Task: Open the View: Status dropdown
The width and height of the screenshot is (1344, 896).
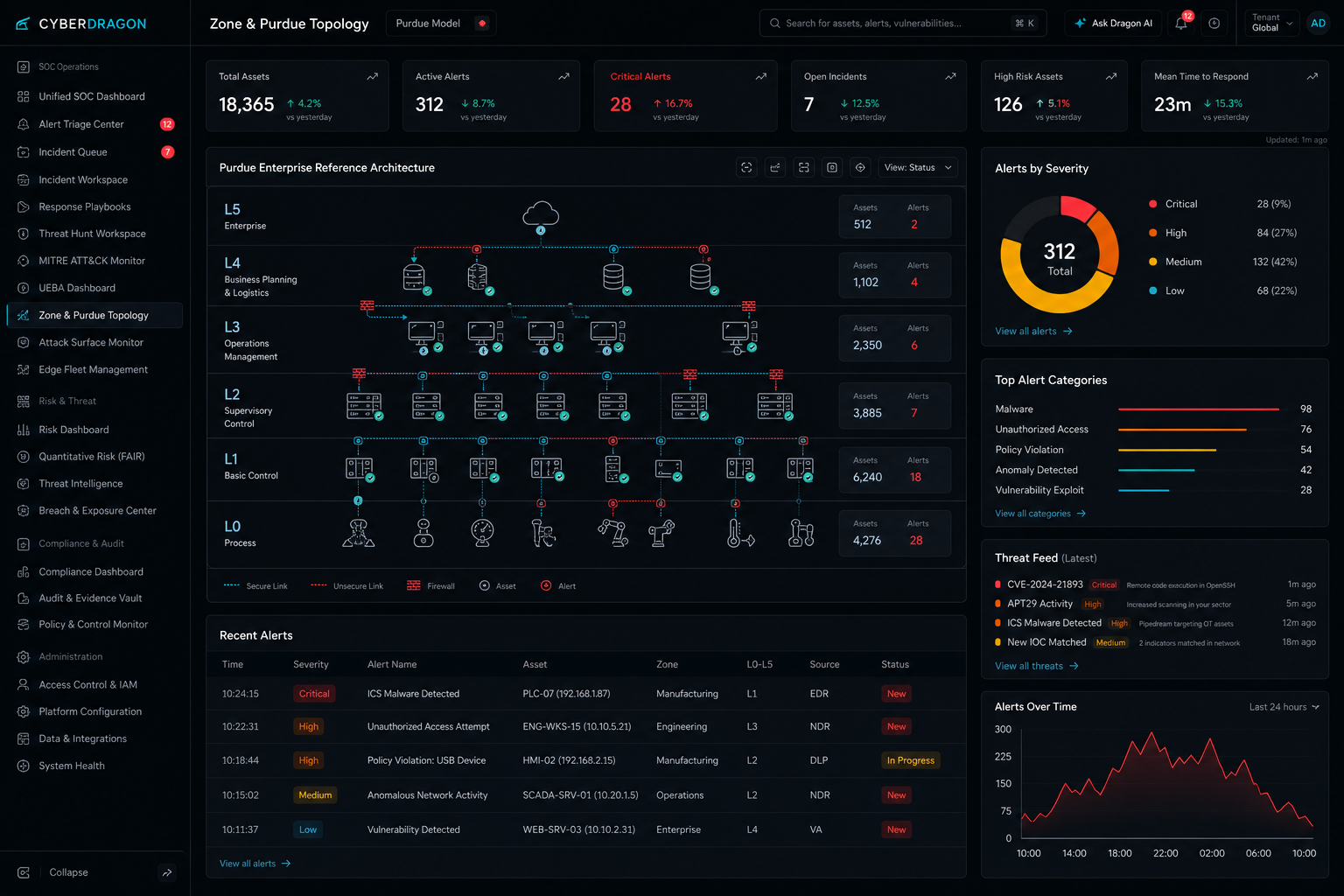Action: (x=918, y=168)
